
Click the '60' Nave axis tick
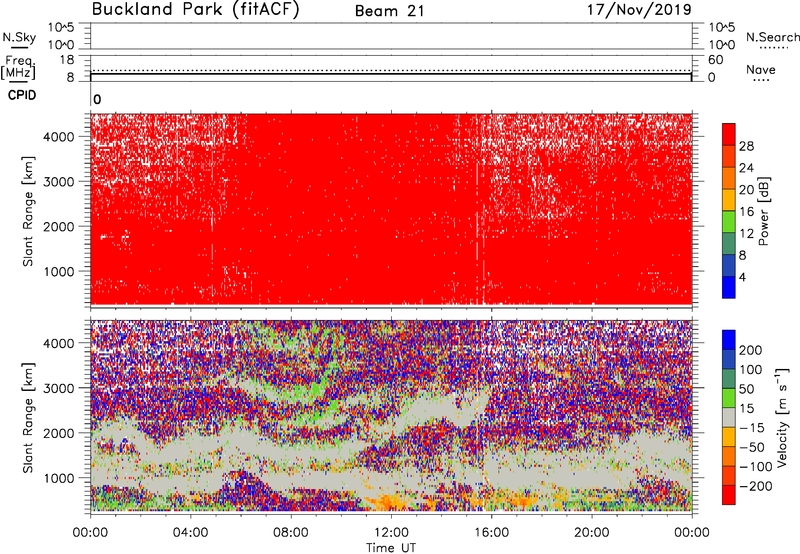[715, 60]
